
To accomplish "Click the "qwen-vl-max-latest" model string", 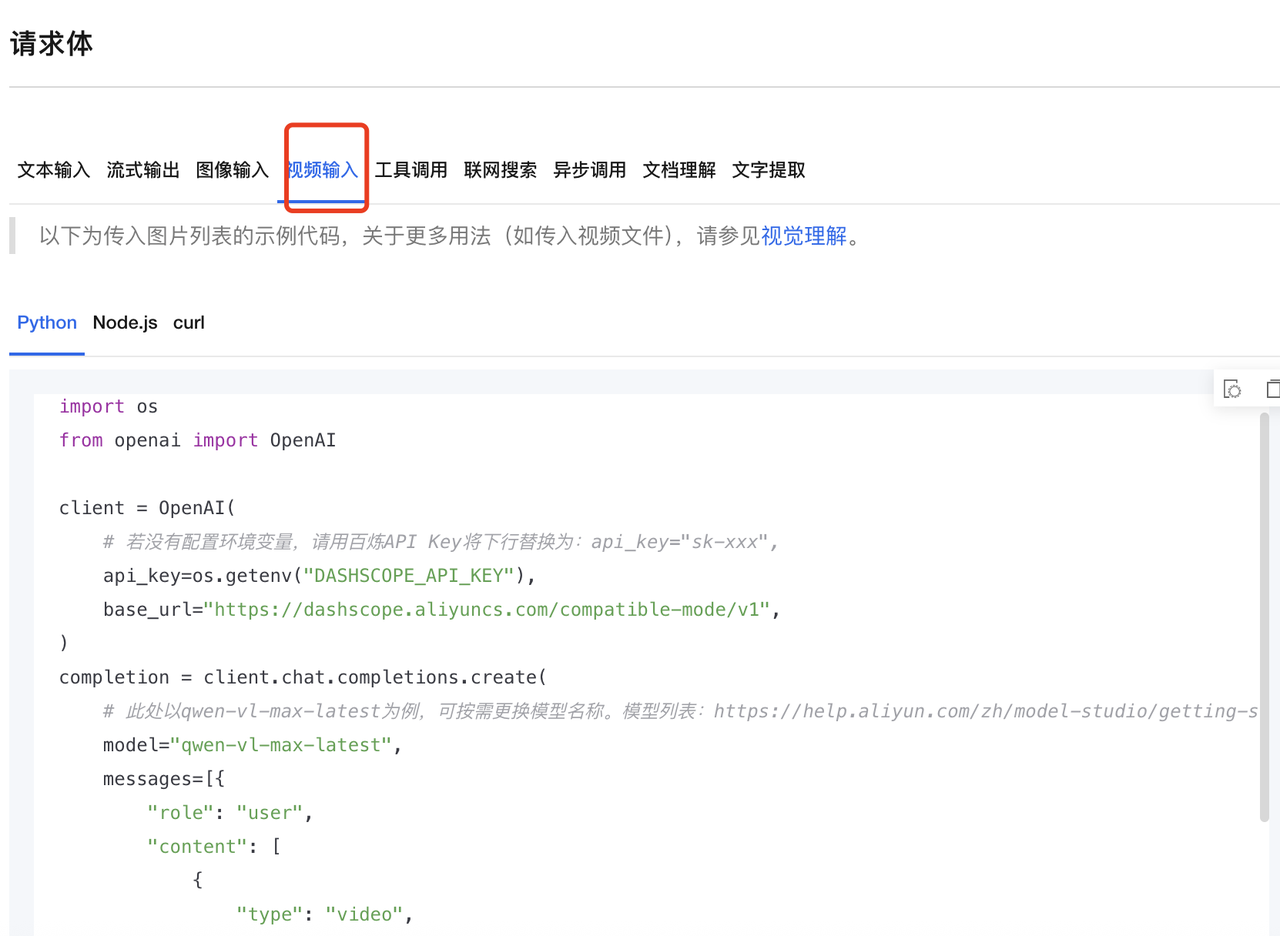I will pyautogui.click(x=281, y=745).
